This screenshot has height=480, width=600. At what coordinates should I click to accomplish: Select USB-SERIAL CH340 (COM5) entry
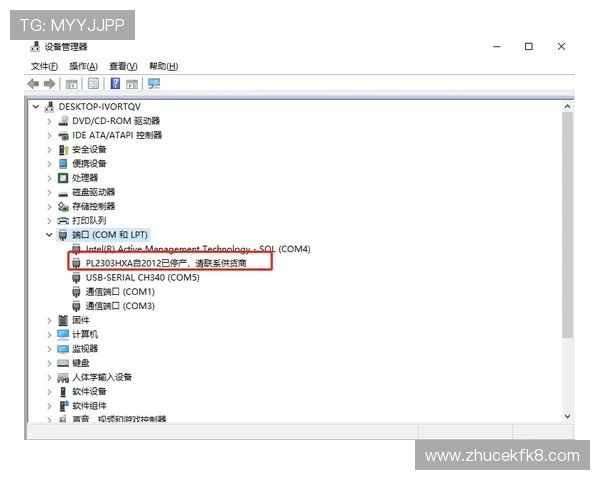(x=142, y=278)
